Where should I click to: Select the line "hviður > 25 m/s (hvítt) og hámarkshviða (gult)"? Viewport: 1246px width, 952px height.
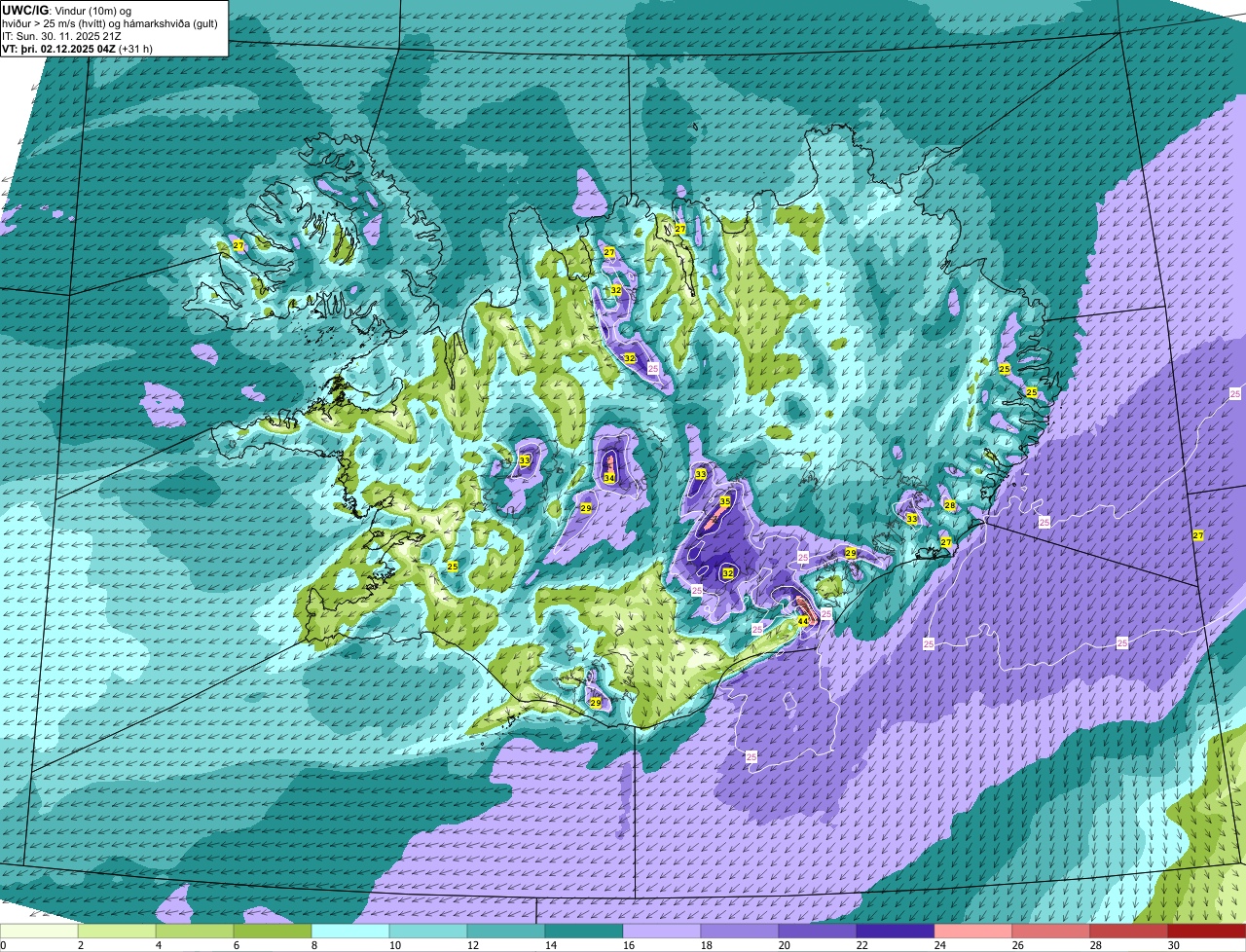pos(110,23)
